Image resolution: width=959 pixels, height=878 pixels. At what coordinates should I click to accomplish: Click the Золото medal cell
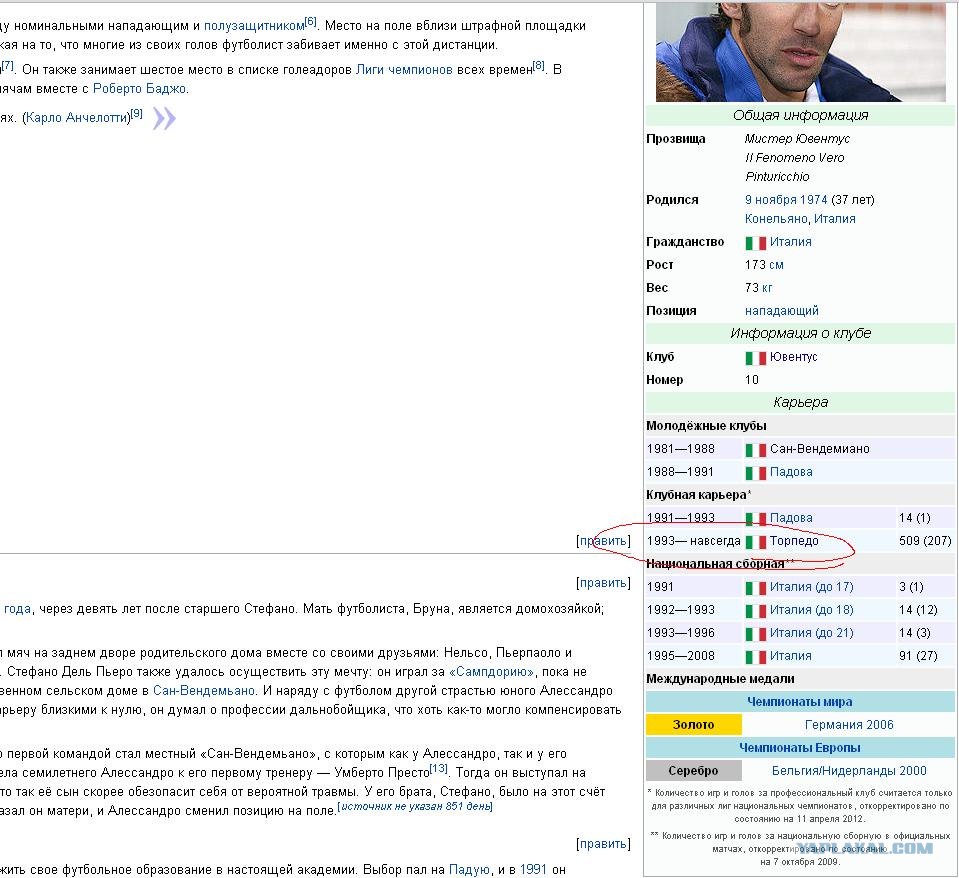(694, 725)
